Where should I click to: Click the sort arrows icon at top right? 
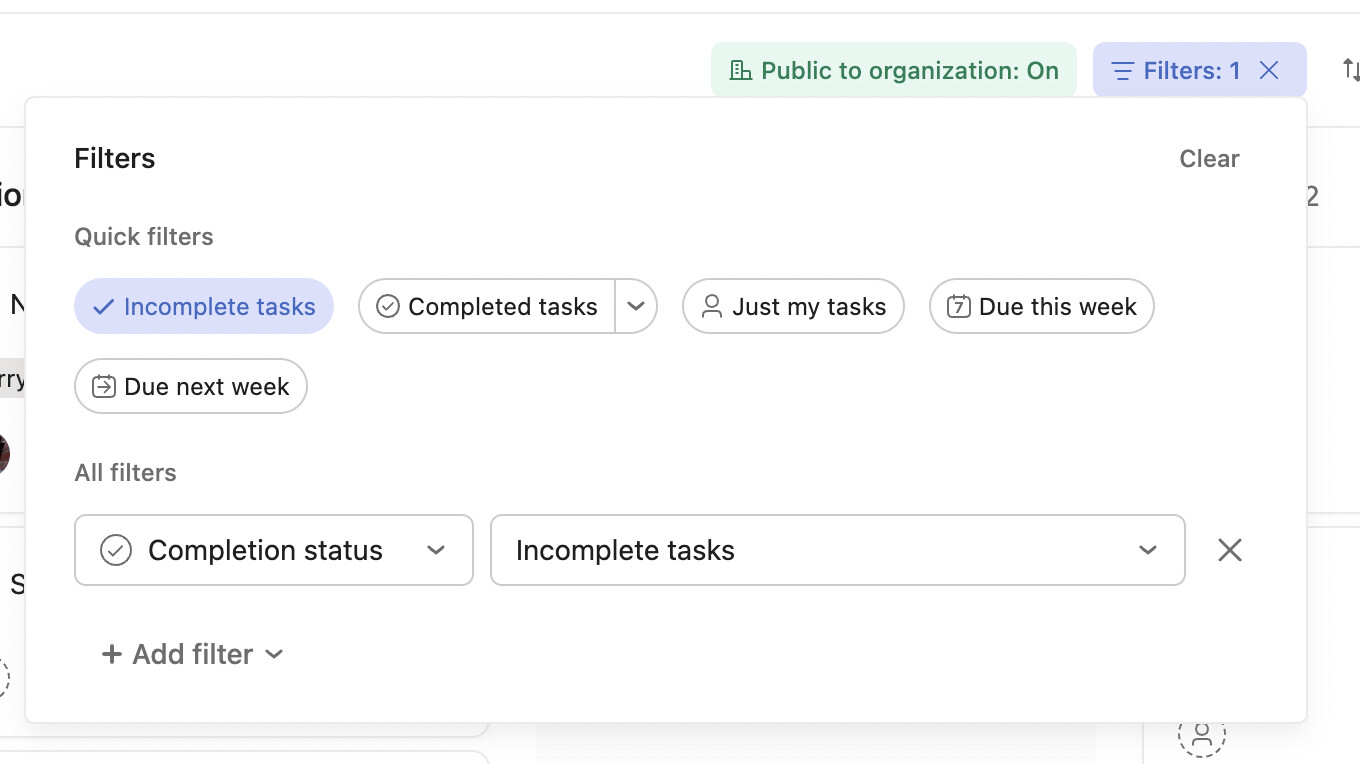(1350, 70)
